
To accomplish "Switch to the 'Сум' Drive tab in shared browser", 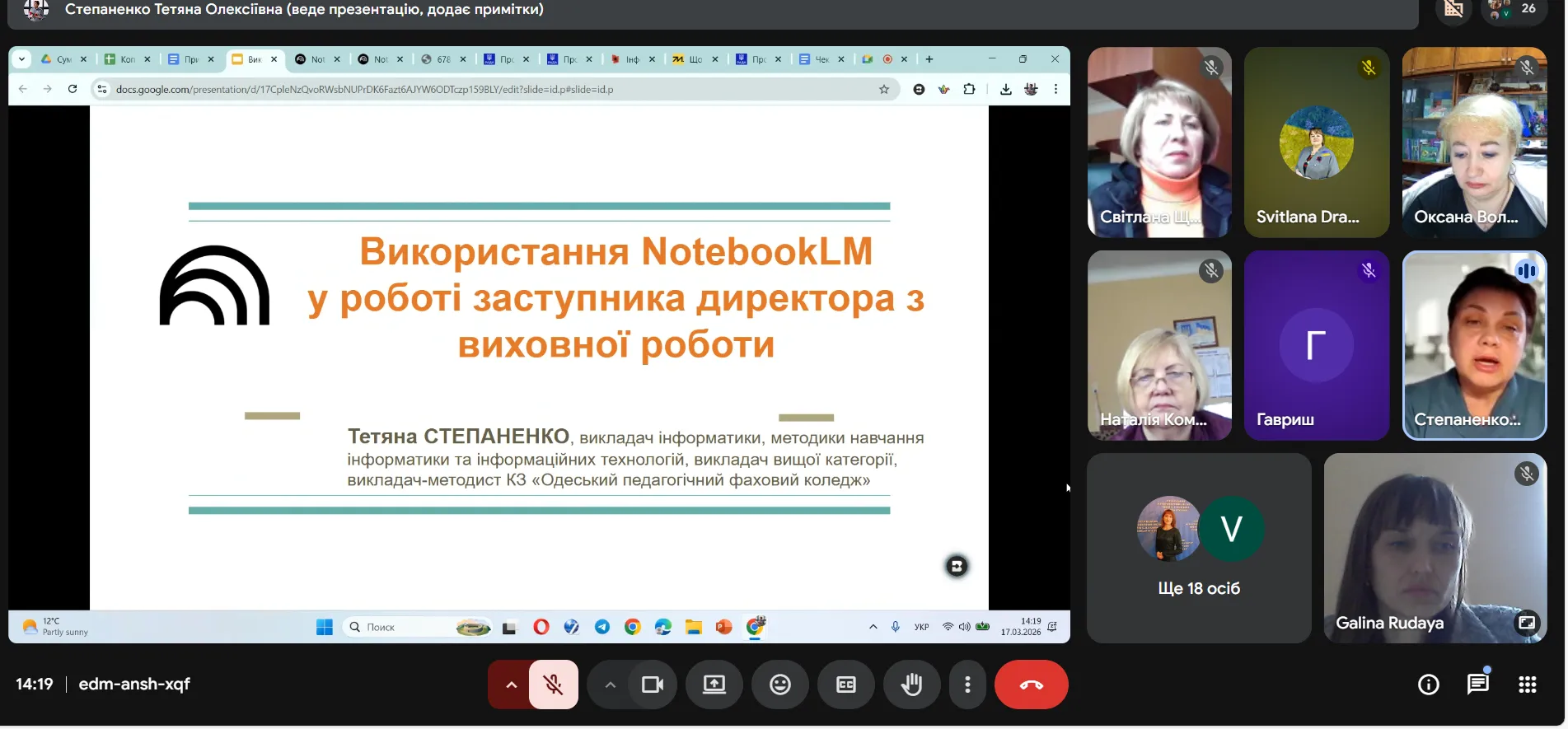I will click(x=63, y=59).
